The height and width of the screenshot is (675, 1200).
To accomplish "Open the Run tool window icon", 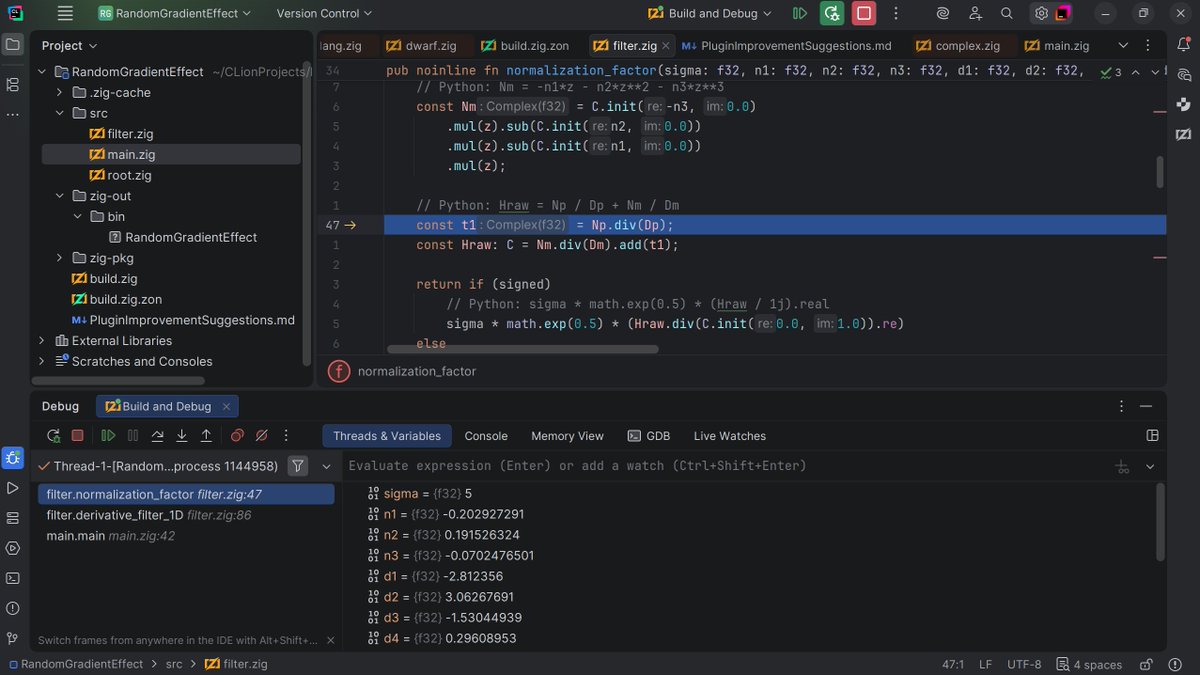I will 13,488.
